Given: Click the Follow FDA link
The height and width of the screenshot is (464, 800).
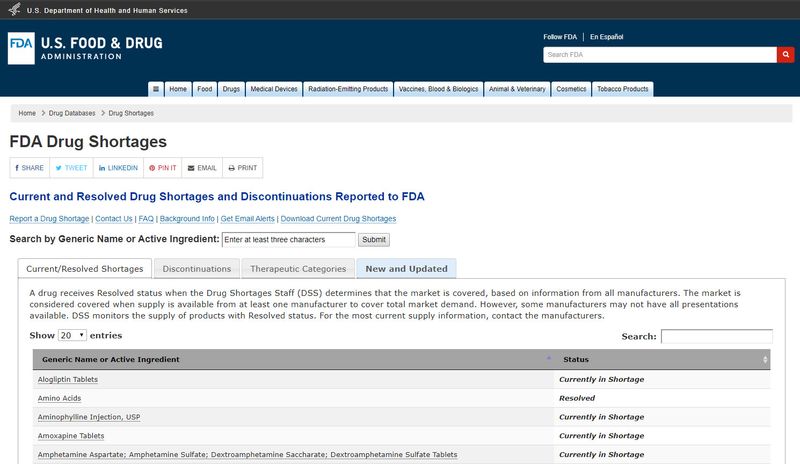Looking at the screenshot, I should pos(560,37).
